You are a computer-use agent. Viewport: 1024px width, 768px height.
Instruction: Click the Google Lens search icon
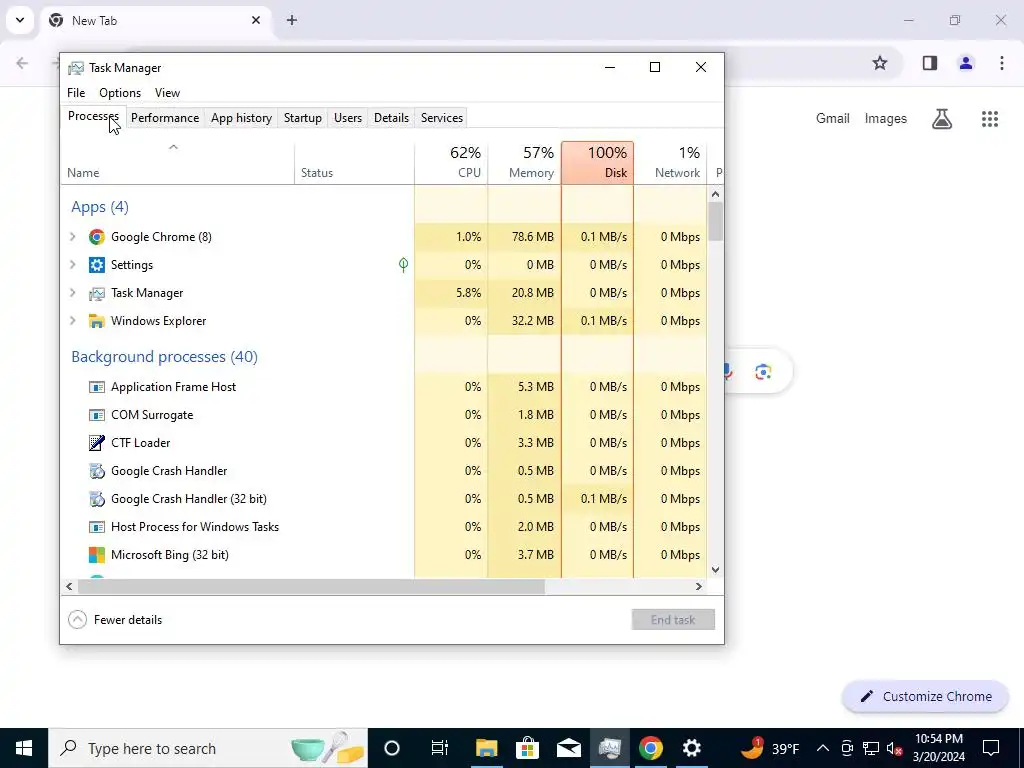[763, 372]
